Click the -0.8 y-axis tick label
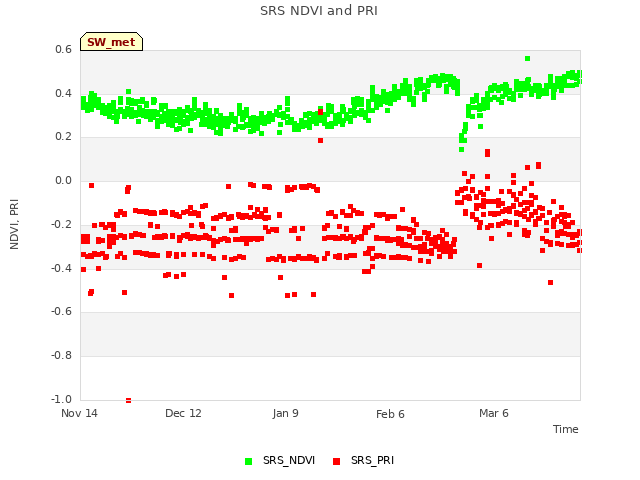This screenshot has height=480, width=640. coord(62,356)
